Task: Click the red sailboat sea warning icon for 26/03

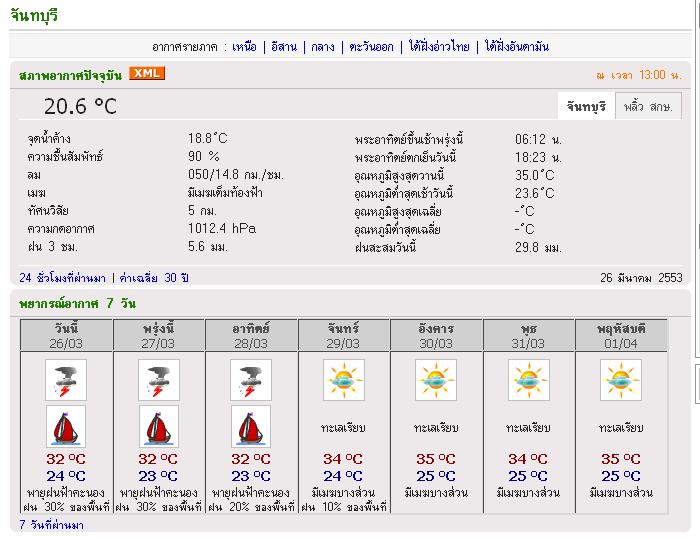Action: tap(66, 426)
